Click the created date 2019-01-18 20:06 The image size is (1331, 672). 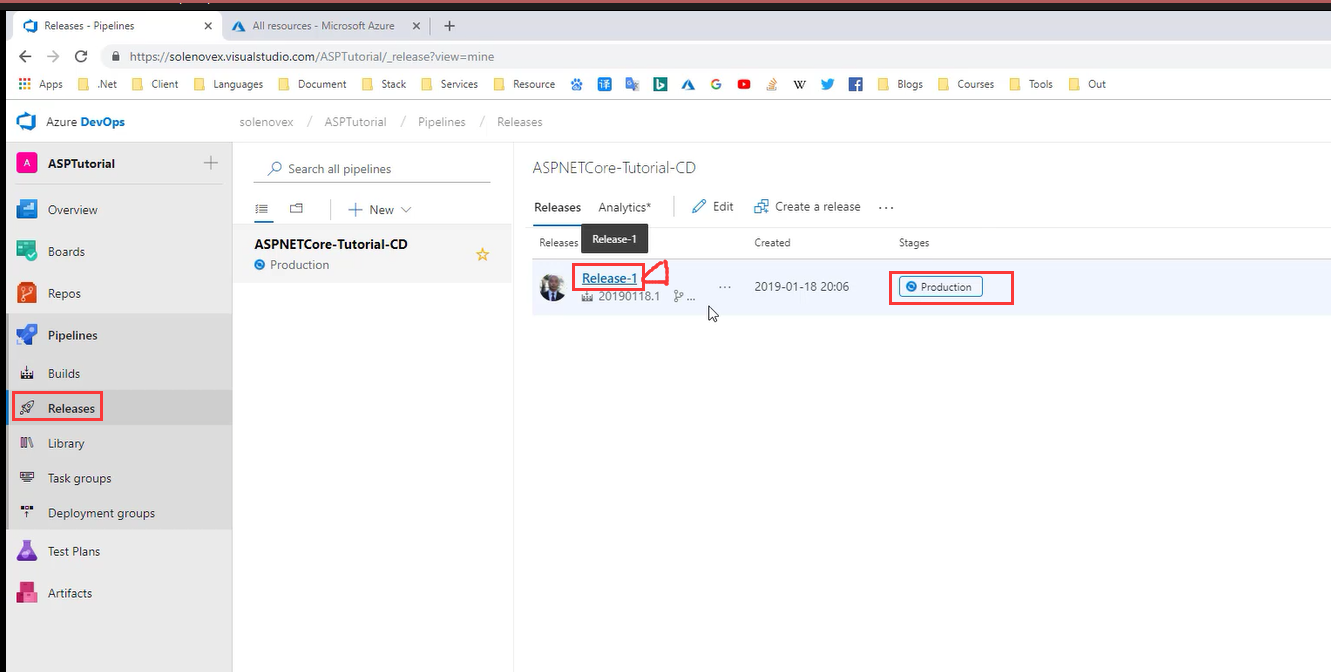801,287
